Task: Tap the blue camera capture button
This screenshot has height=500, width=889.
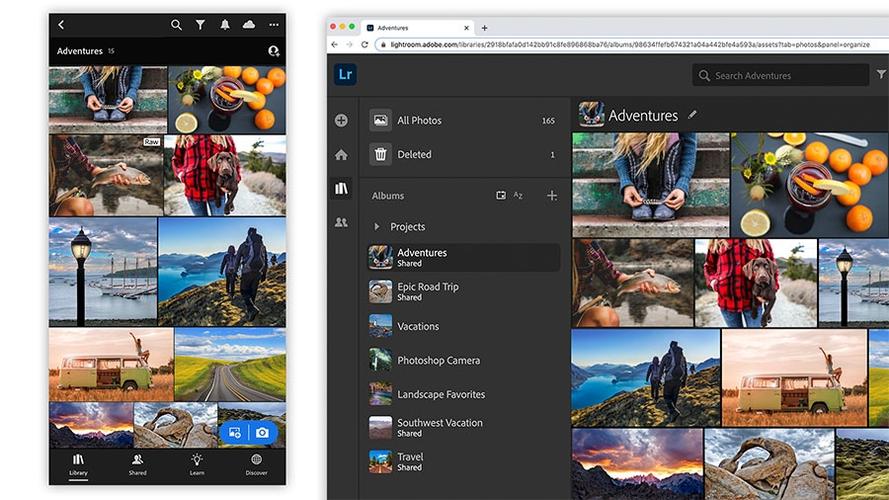Action: (263, 433)
